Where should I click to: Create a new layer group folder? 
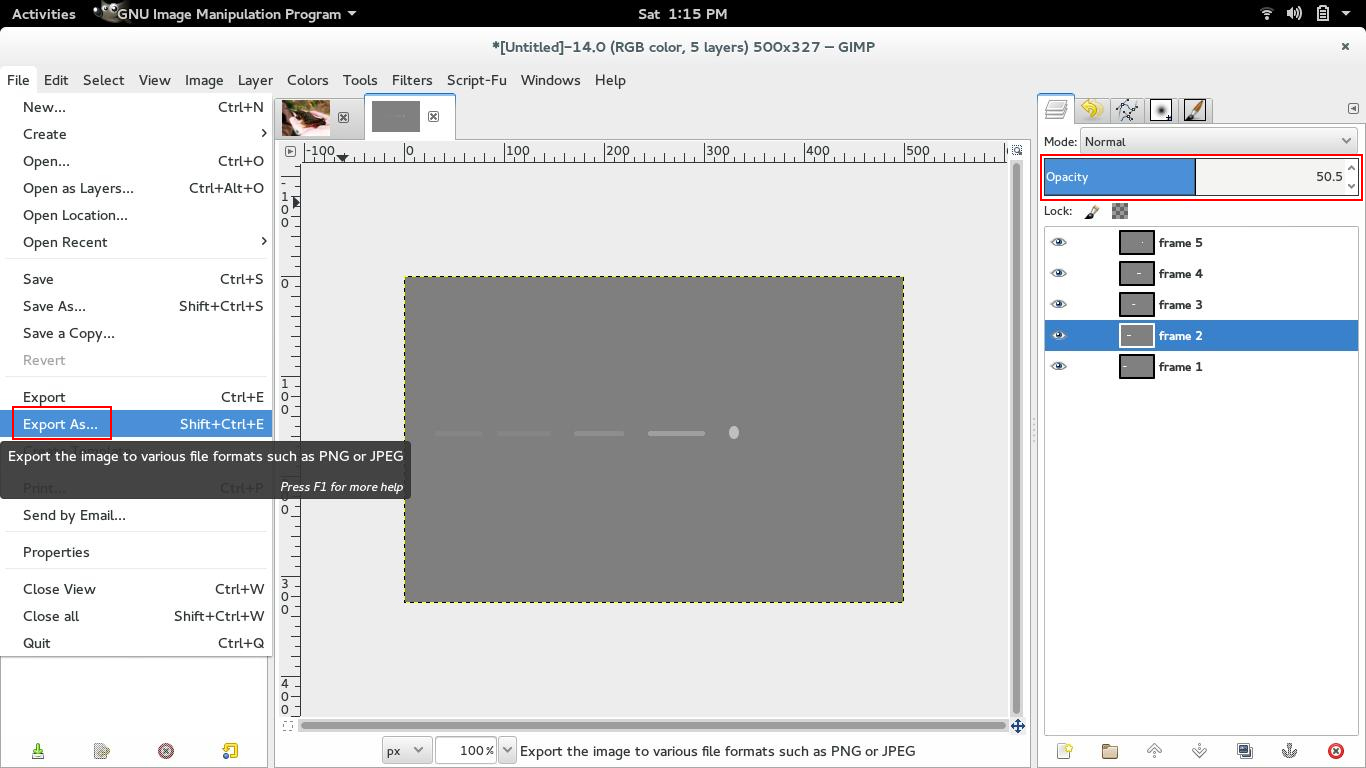click(x=1109, y=751)
